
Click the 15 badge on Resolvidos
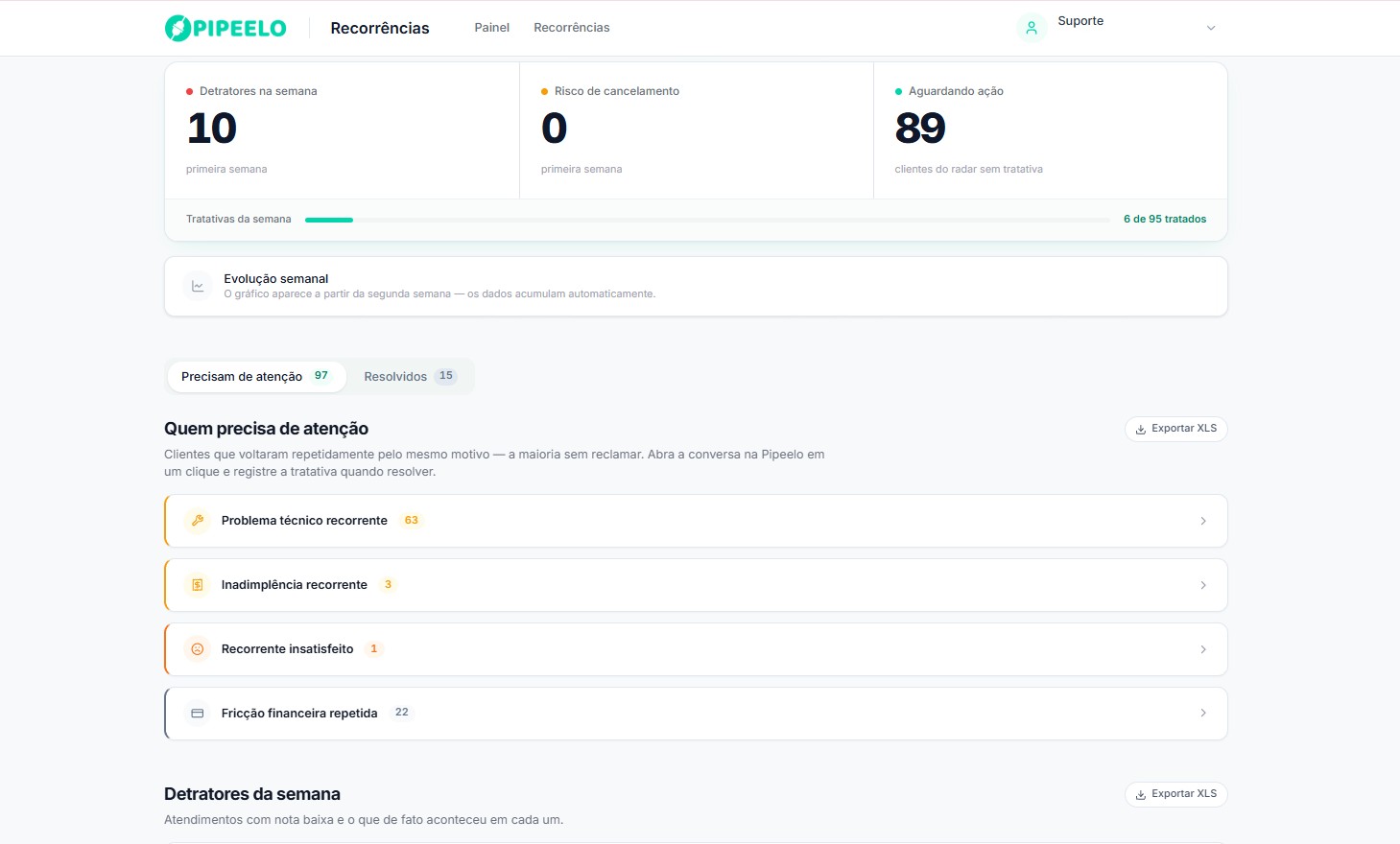(446, 376)
